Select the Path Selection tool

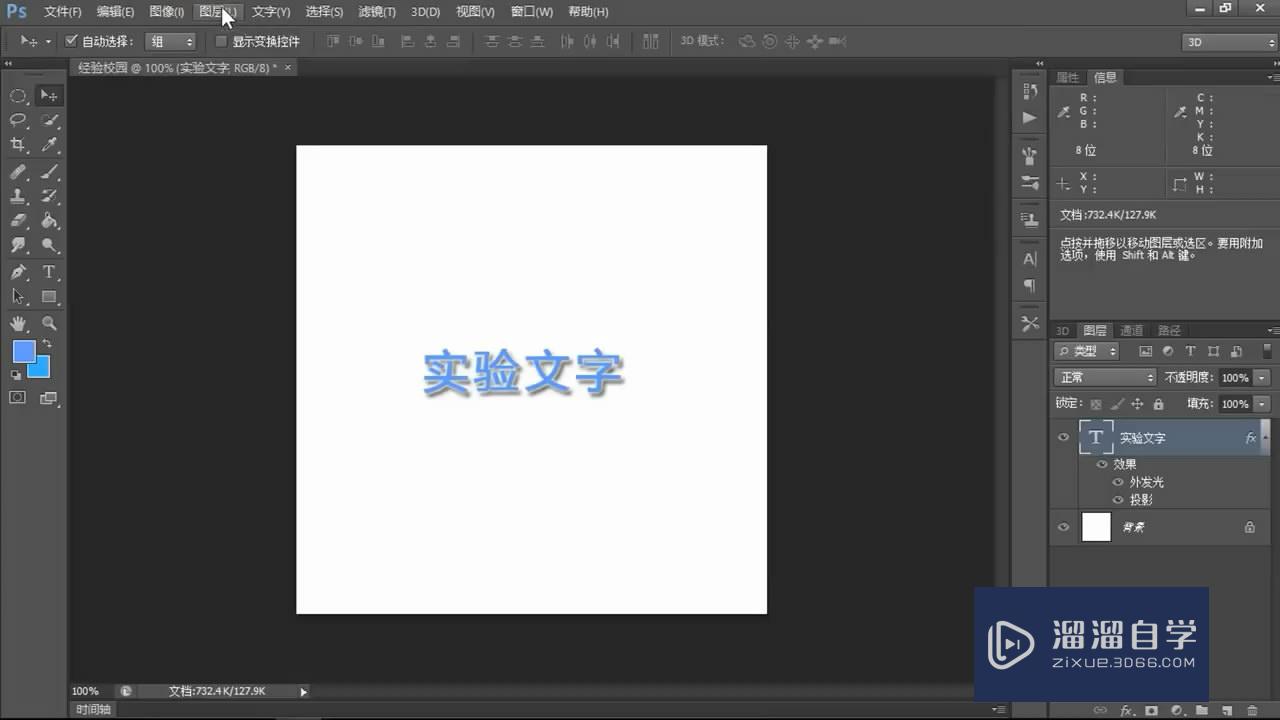click(18, 297)
